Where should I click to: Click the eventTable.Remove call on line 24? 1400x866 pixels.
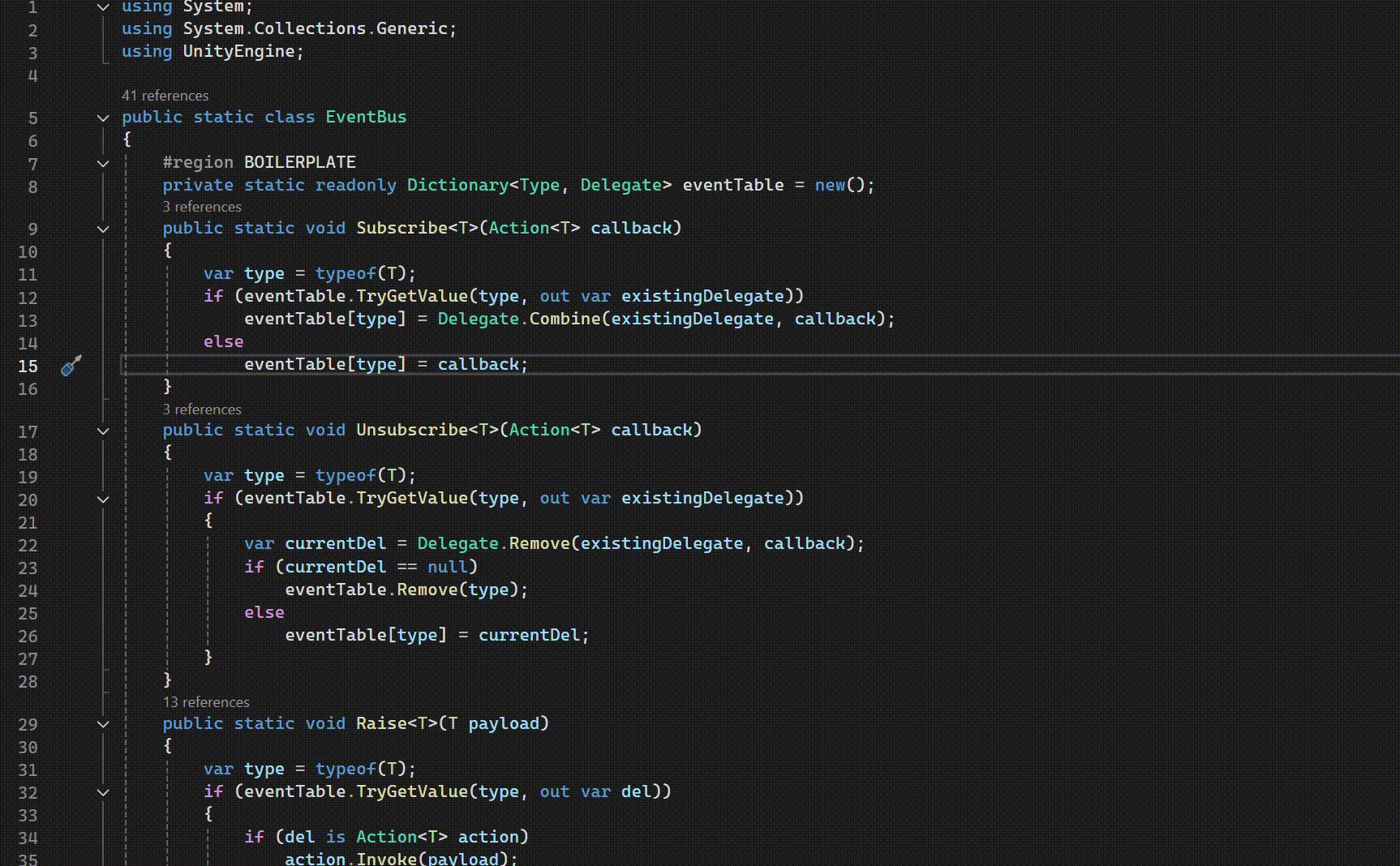[x=427, y=589]
